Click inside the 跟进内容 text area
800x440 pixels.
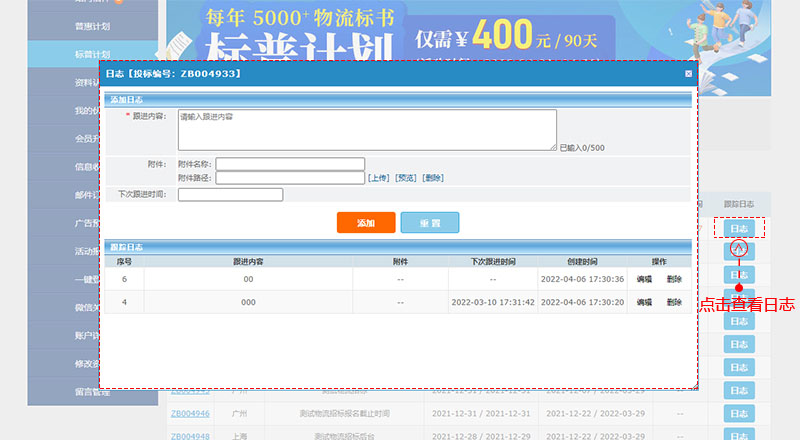(366, 130)
